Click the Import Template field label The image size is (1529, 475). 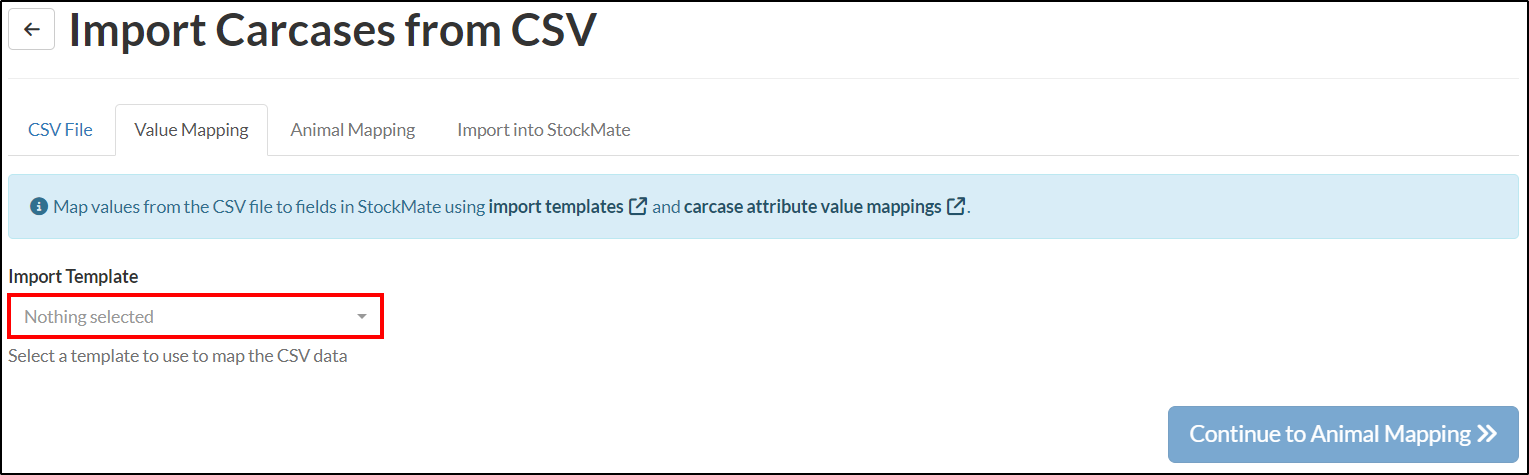point(73,276)
